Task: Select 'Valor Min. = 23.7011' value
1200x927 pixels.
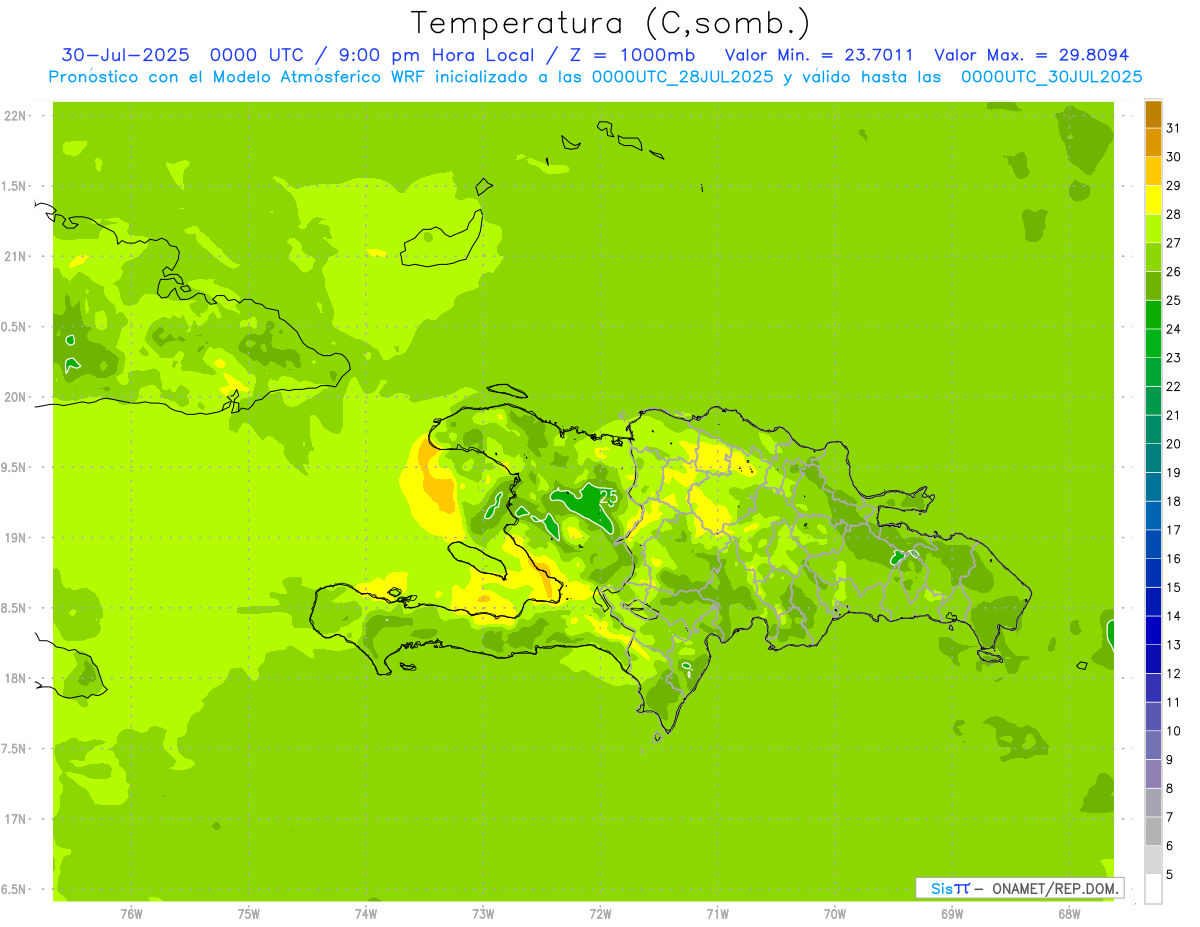Action: (819, 55)
